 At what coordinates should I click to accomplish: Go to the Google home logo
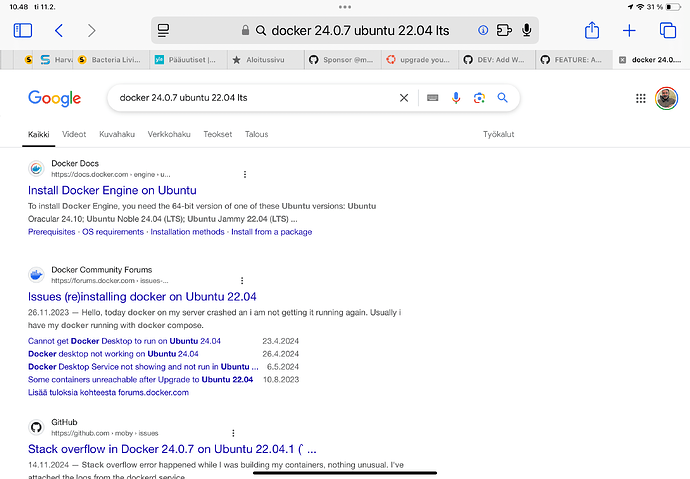tap(55, 98)
